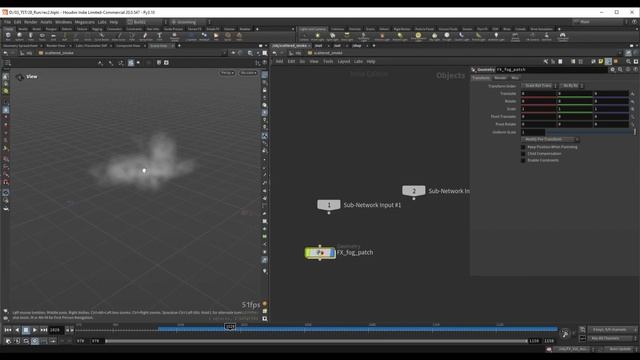Open the Windows menu

(x=63, y=22)
